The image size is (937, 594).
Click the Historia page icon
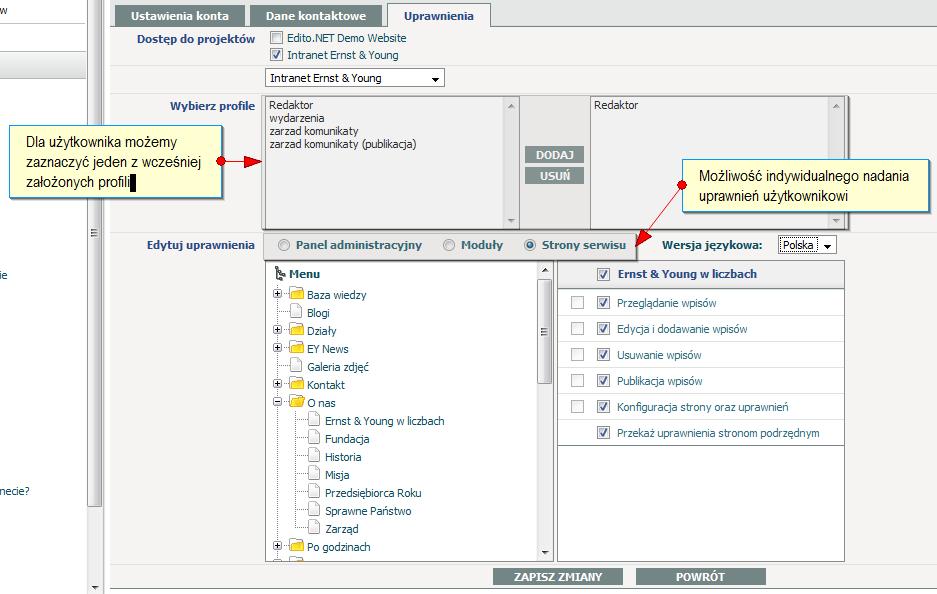point(314,455)
